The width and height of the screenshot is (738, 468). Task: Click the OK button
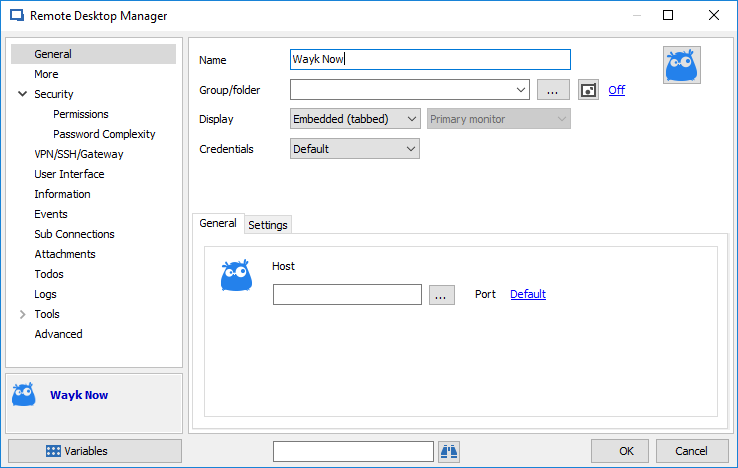[620, 451]
